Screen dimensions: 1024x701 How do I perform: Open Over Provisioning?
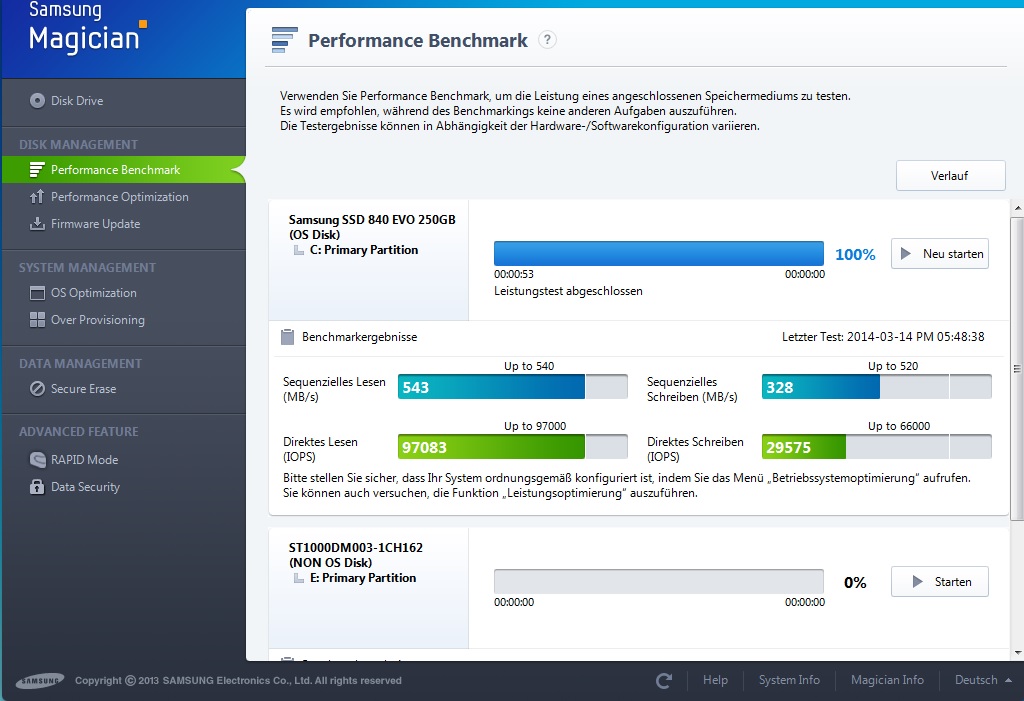[123, 319]
